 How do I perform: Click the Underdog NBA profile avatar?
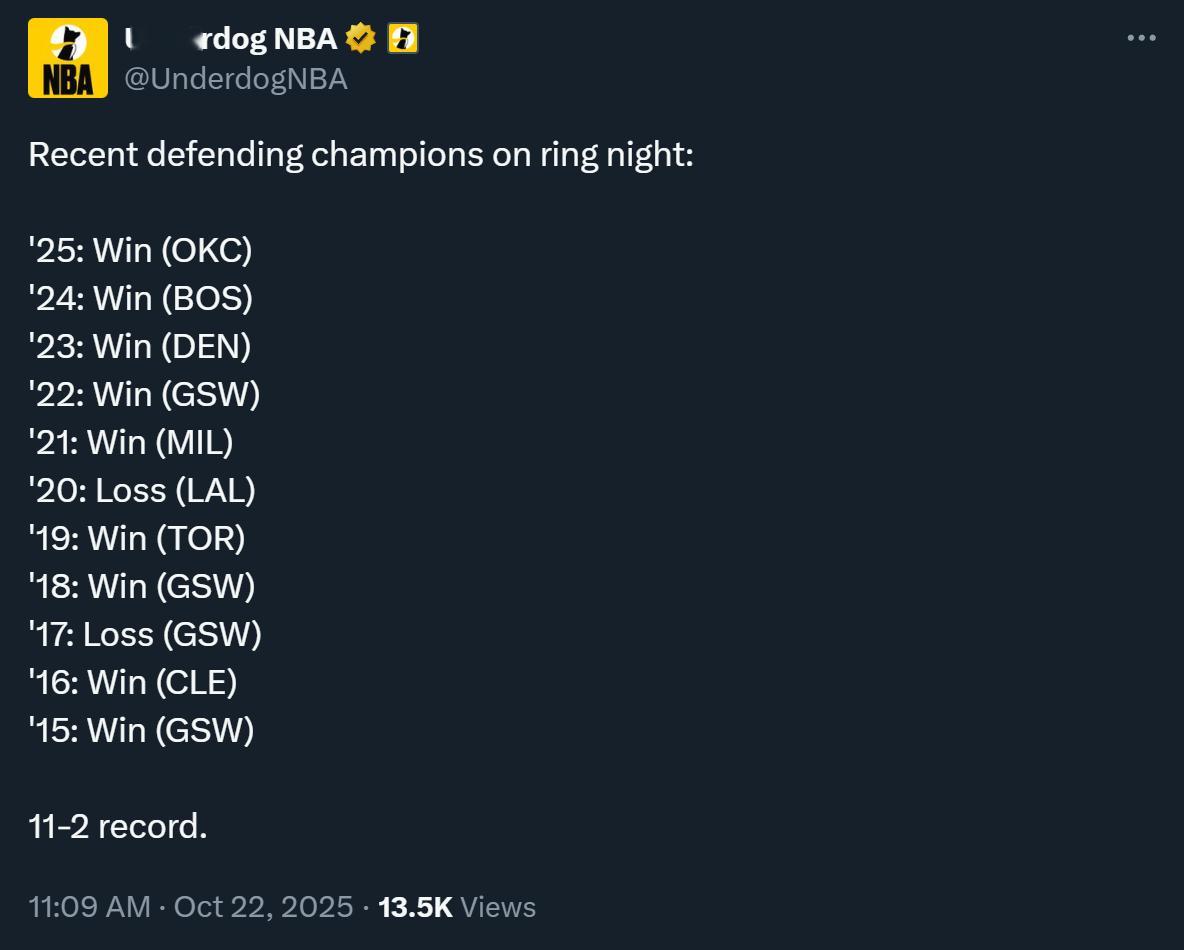click(67, 58)
